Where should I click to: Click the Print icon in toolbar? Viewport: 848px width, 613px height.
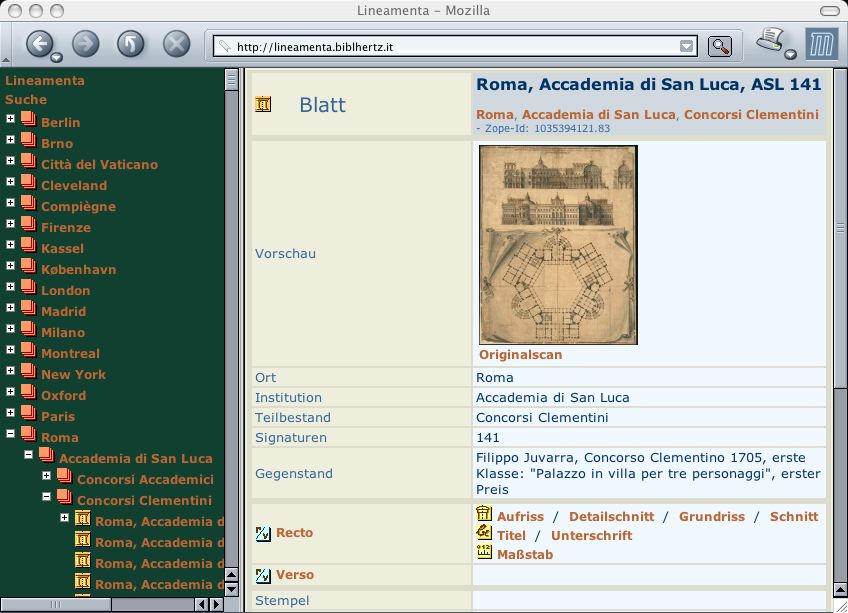771,41
